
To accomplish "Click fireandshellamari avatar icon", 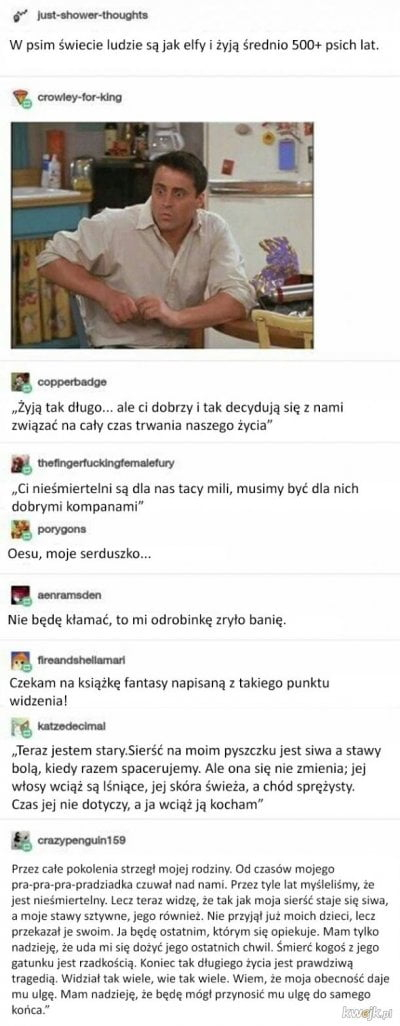I will (21, 661).
